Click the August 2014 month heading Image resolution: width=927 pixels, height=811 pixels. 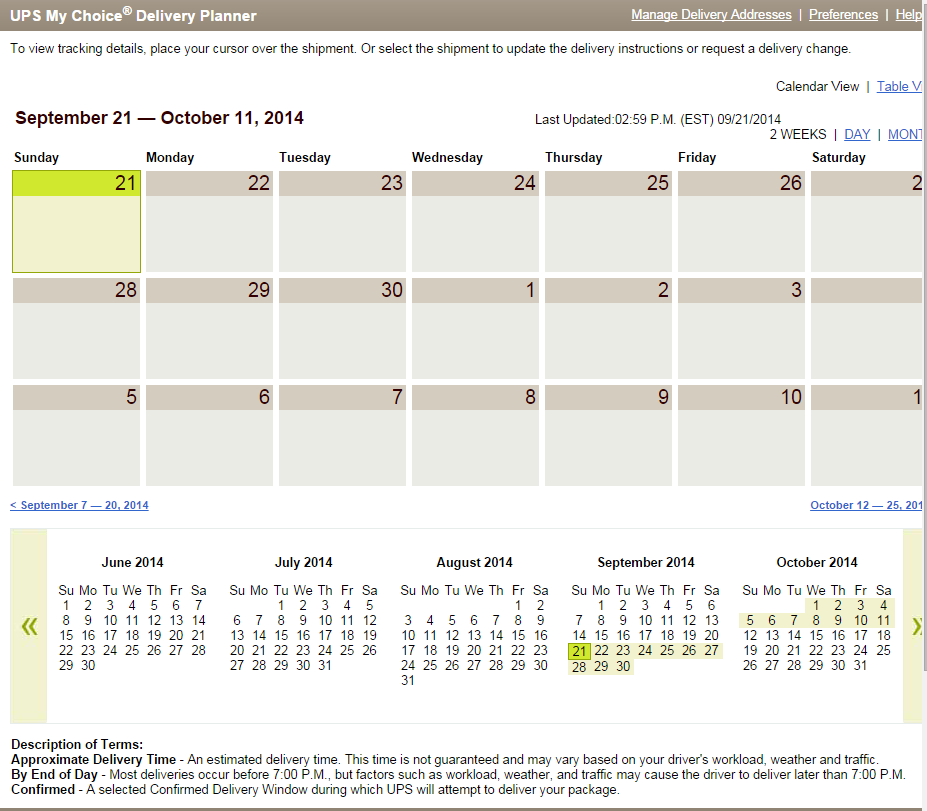(474, 562)
